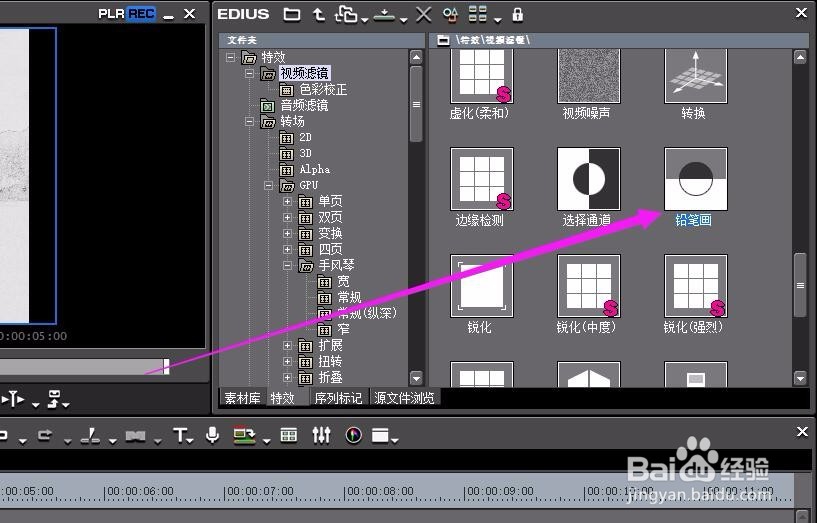817x523 pixels.
Task: Open properties via the shapes icon
Action: click(x=450, y=15)
